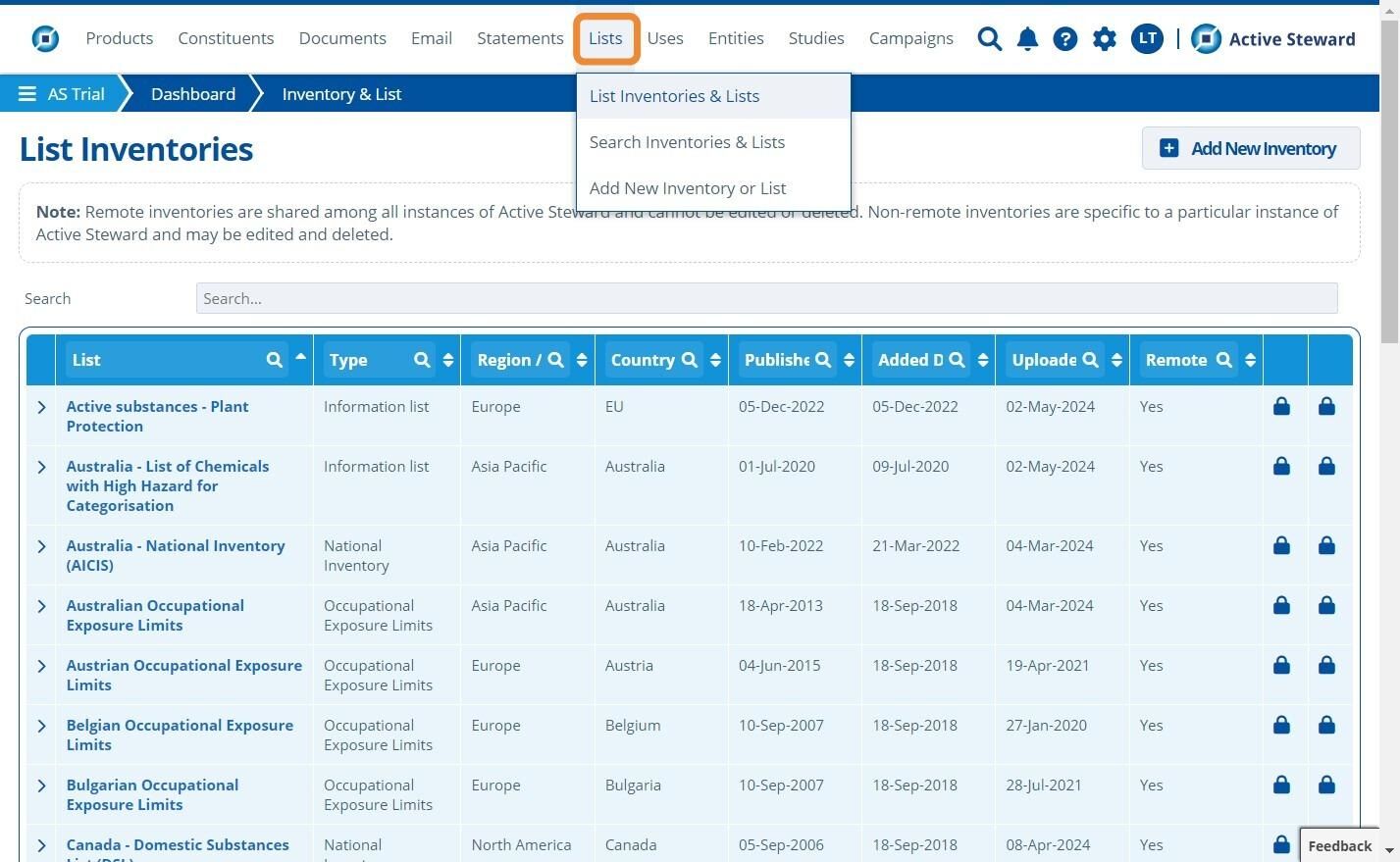Toggle sort arrows on the Remote column
The width and height of the screenshot is (1400, 862).
click(x=1250, y=360)
